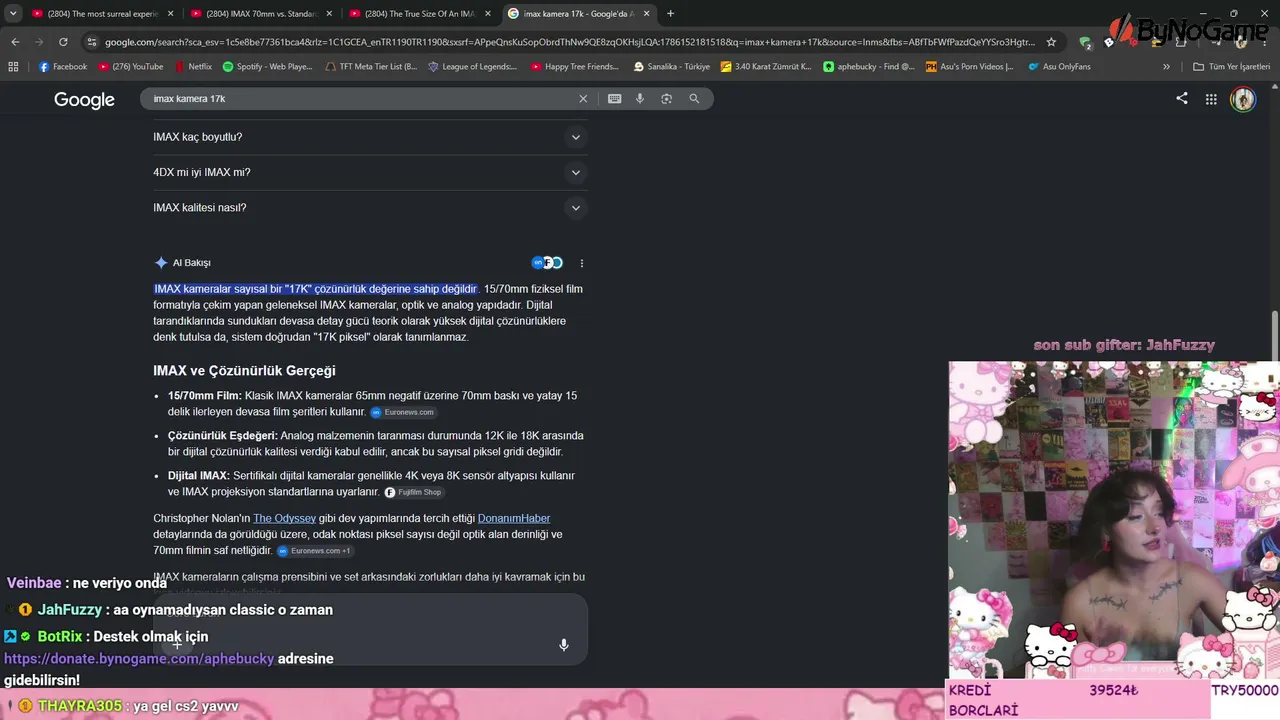Click the highlighted sentence about '17K' resolution
The height and width of the screenshot is (720, 1280).
pos(316,289)
